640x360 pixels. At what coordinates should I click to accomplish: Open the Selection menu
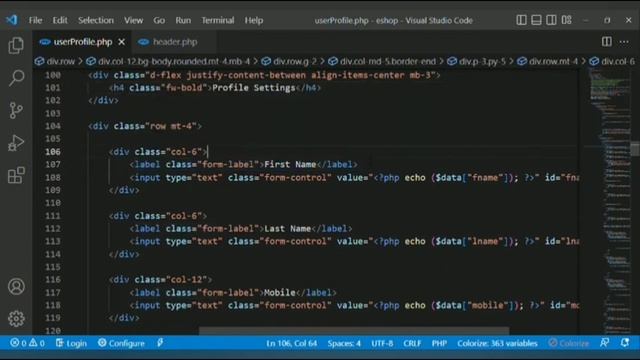pyautogui.click(x=96, y=20)
